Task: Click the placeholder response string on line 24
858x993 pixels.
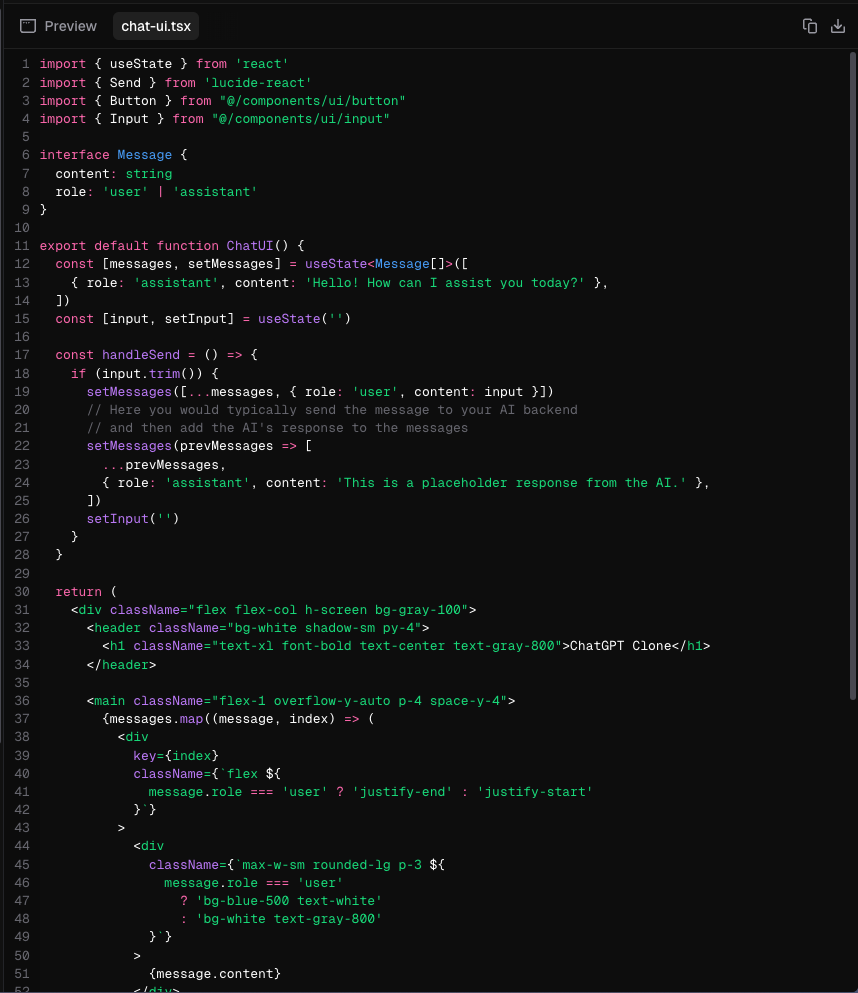Action: pyautogui.click(x=511, y=483)
